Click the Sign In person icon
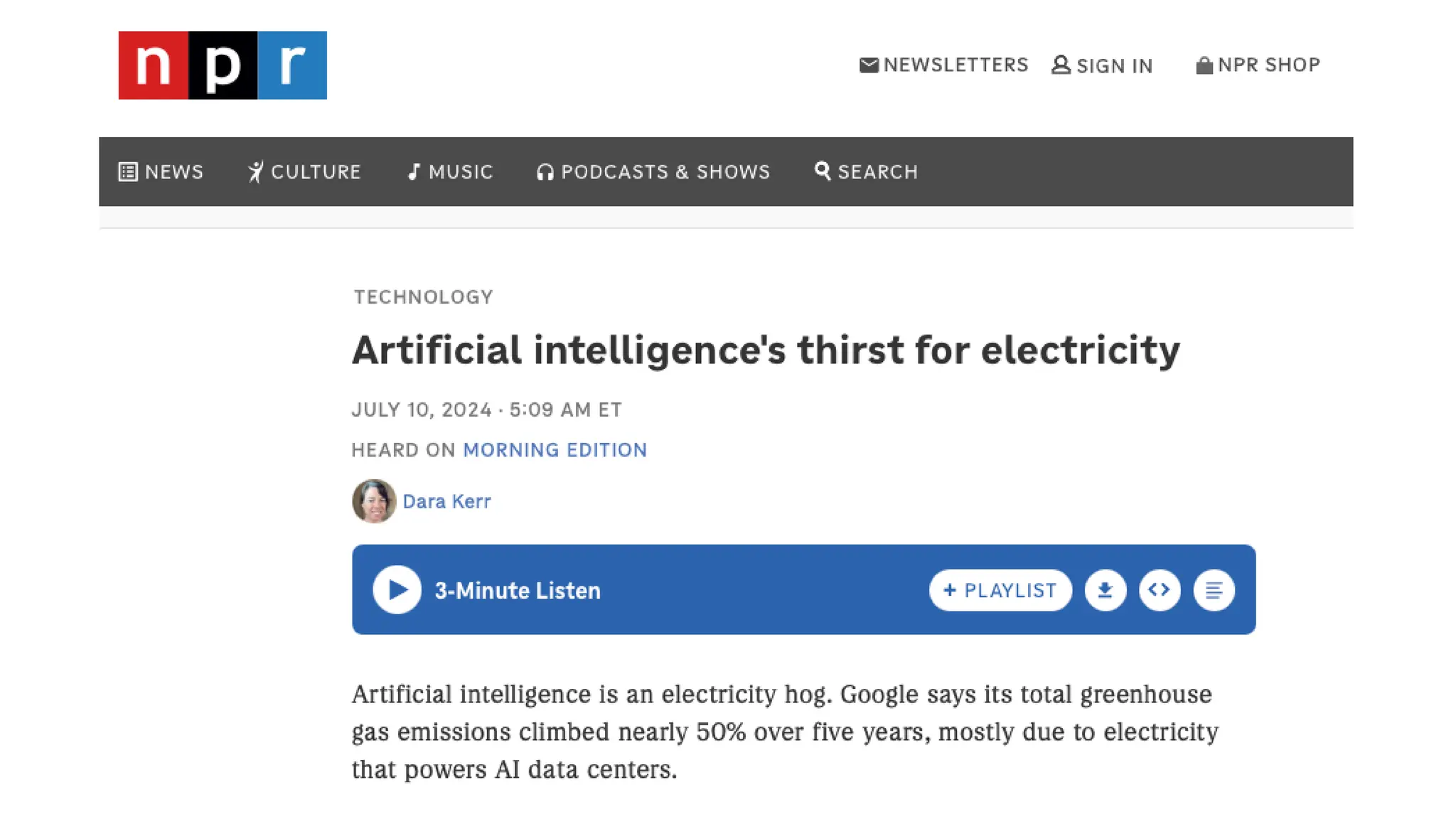 pos(1061,65)
